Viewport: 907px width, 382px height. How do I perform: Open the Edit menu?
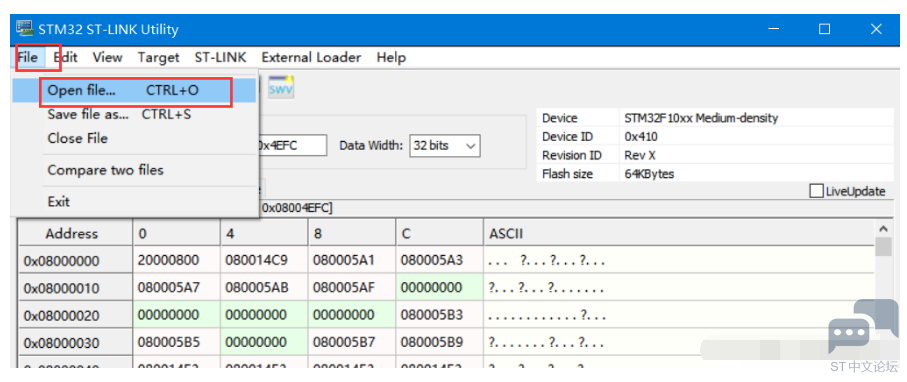click(65, 57)
